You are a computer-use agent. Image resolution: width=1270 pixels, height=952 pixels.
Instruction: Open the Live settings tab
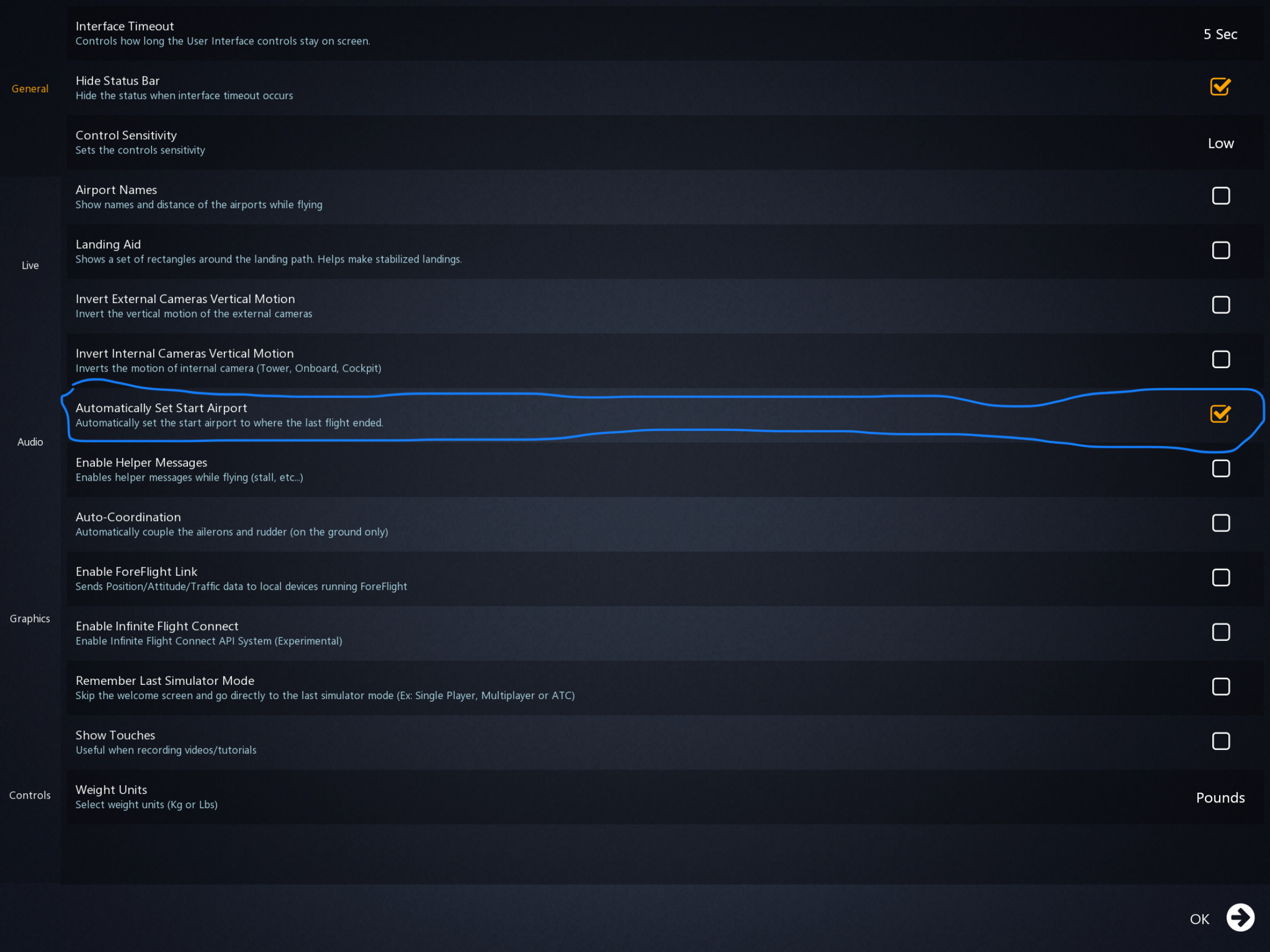(30, 265)
